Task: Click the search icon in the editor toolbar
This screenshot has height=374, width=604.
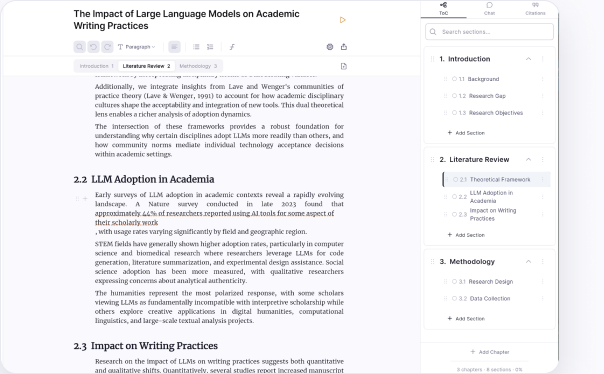Action: click(79, 47)
